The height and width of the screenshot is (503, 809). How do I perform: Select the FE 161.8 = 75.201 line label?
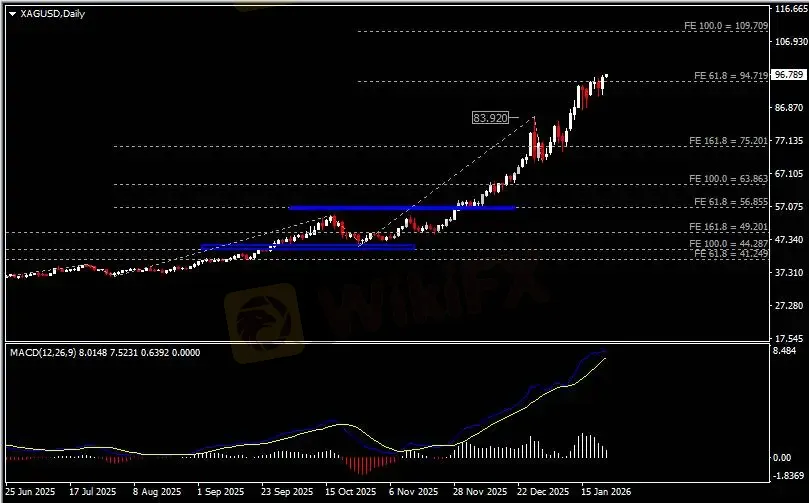728,141
